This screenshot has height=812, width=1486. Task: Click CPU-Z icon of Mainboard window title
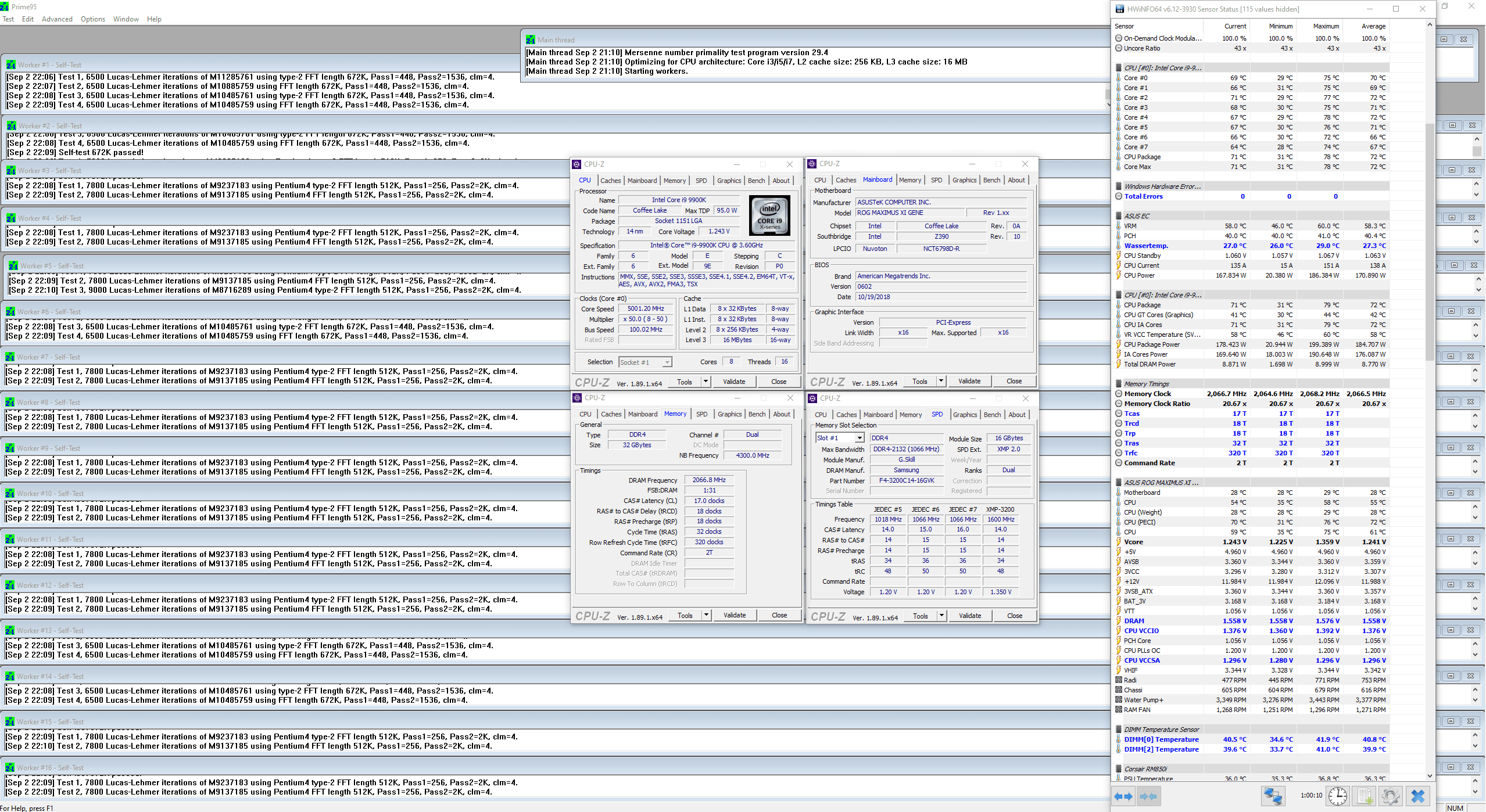click(x=812, y=164)
